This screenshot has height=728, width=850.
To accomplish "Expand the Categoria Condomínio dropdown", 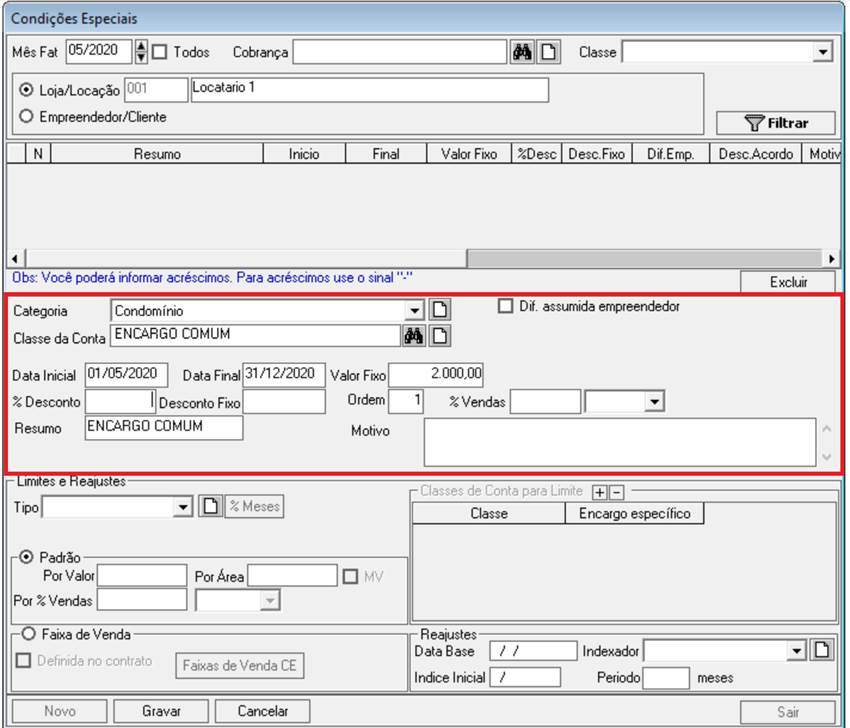I will click(415, 311).
